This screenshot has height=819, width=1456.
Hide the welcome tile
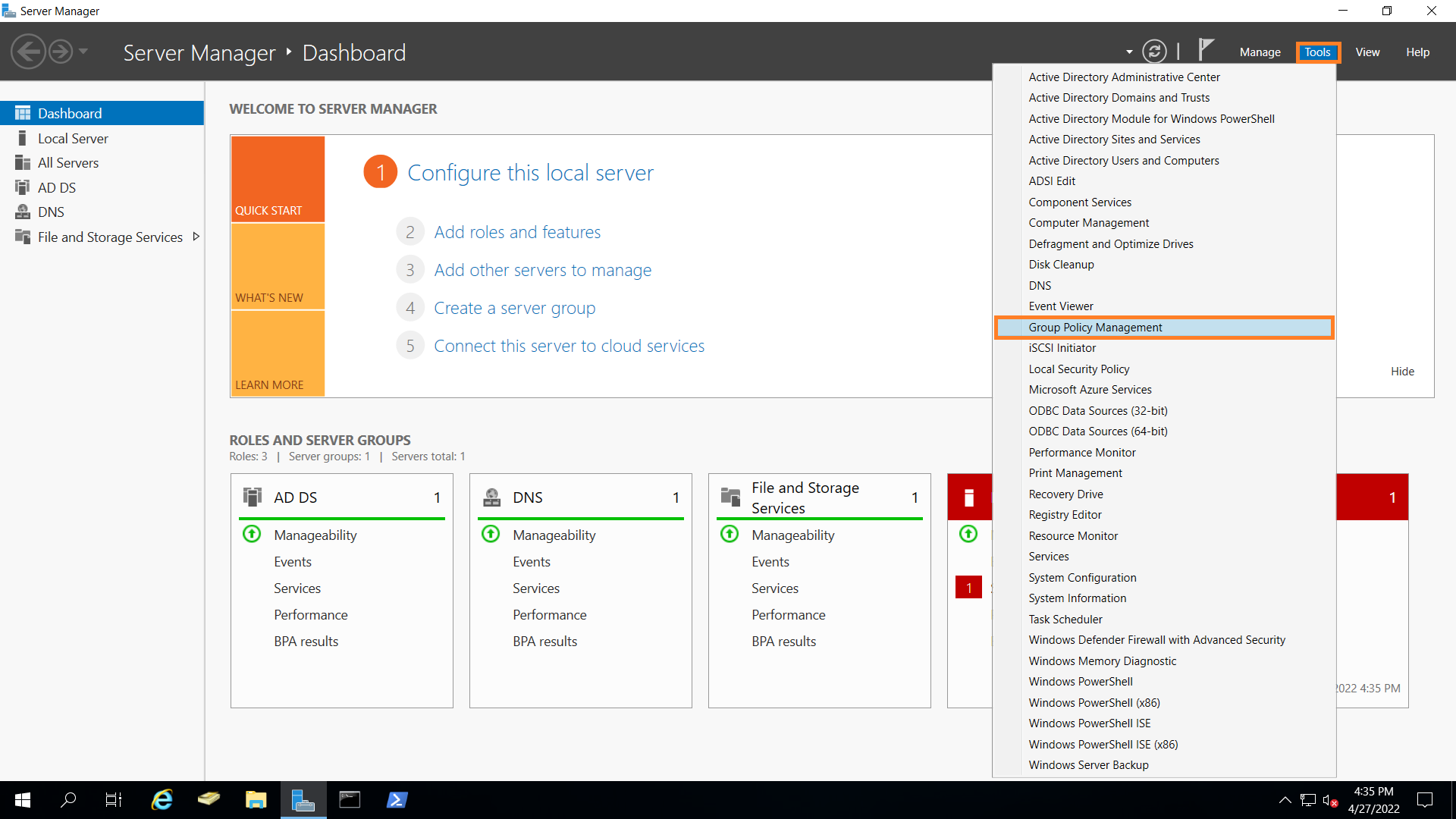tap(1402, 371)
